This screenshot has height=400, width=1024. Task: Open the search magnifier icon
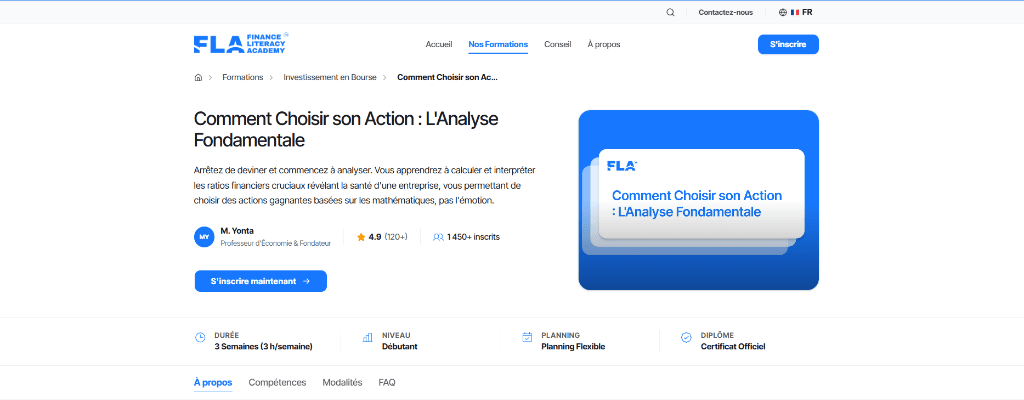tap(670, 12)
